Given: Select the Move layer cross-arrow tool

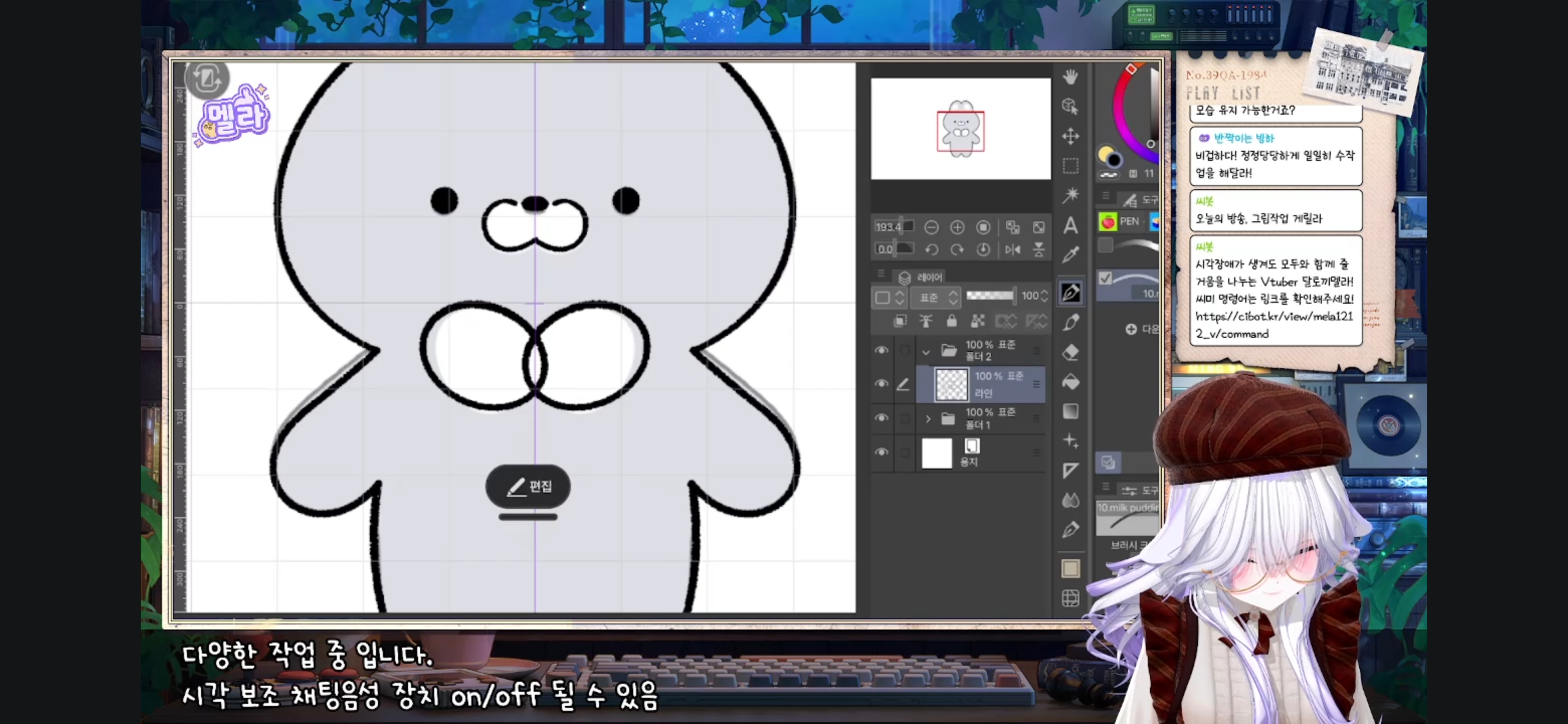Looking at the screenshot, I should (1070, 136).
